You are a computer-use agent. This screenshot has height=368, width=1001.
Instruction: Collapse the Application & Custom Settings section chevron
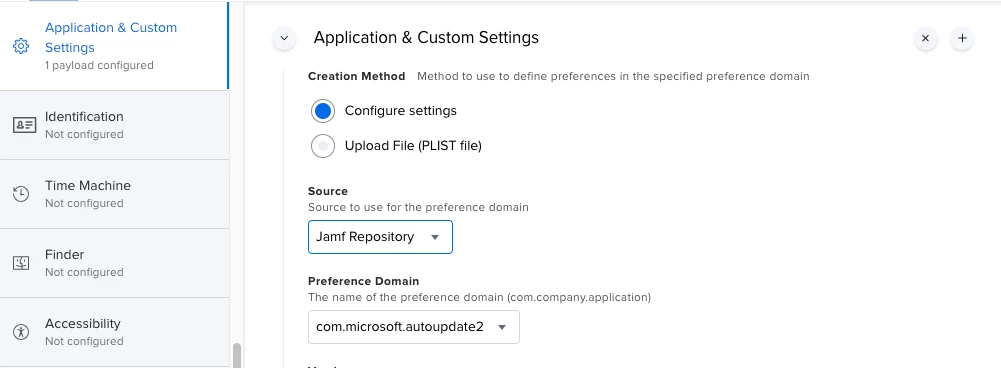click(285, 38)
